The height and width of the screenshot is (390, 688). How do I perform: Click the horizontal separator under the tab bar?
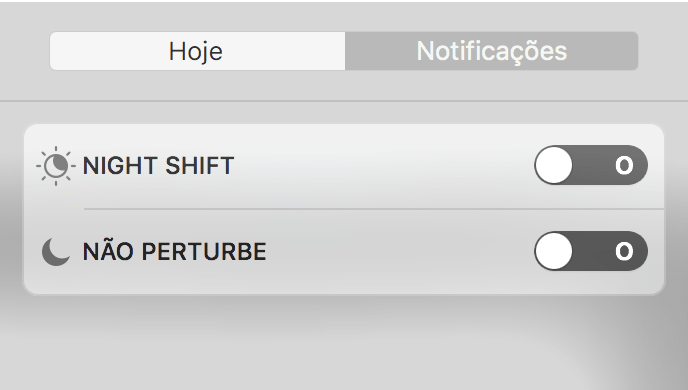(344, 101)
